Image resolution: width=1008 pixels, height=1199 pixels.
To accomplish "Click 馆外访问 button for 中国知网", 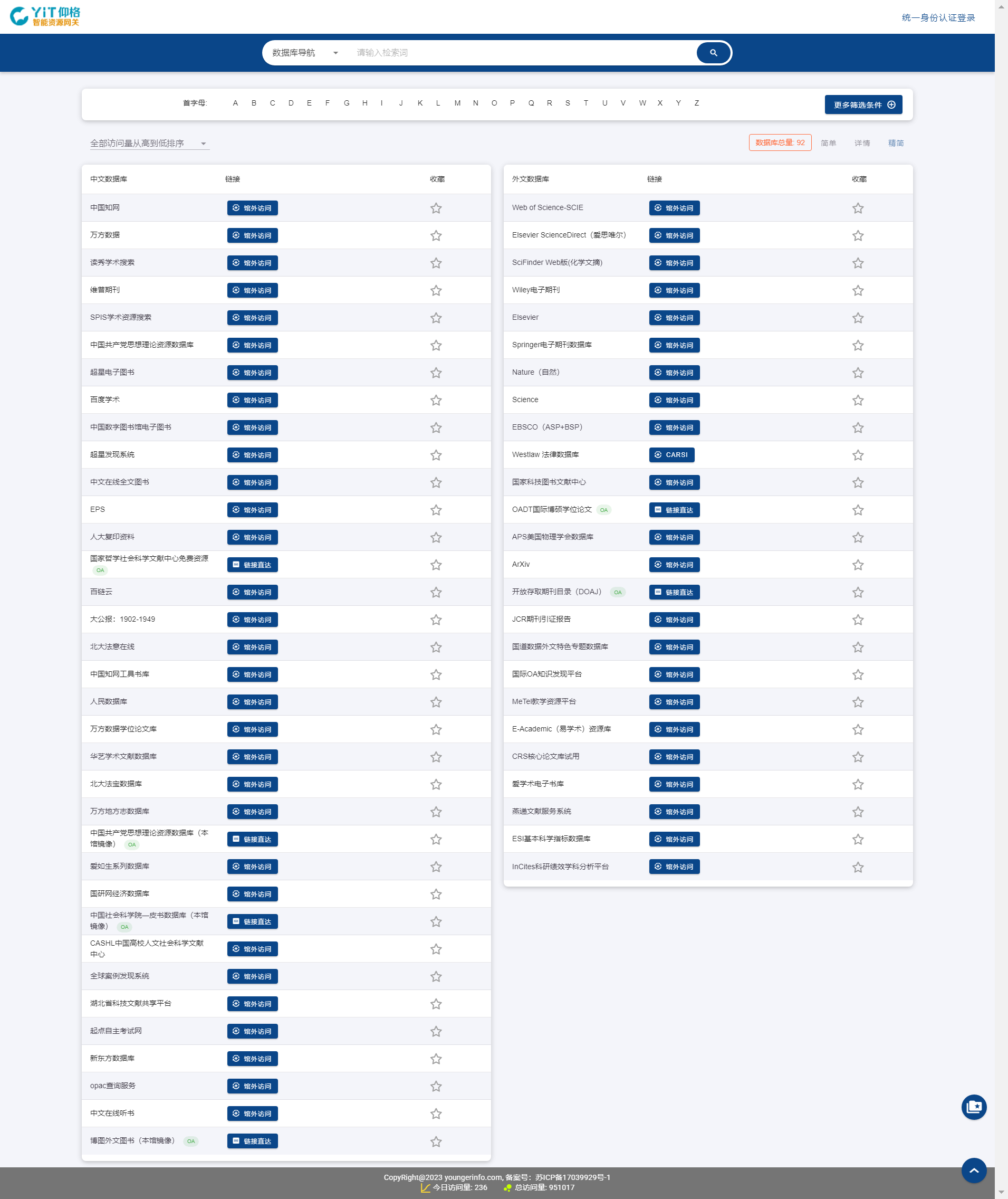I will click(x=253, y=208).
